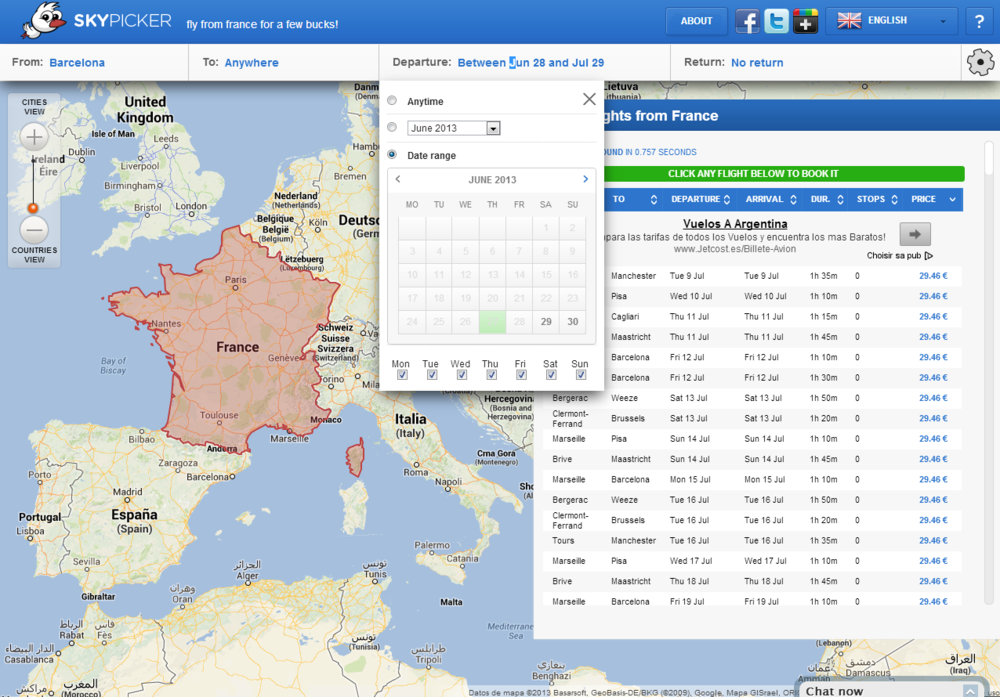Sort flights by DEPARTURE column
This screenshot has height=697, width=1000.
point(700,199)
